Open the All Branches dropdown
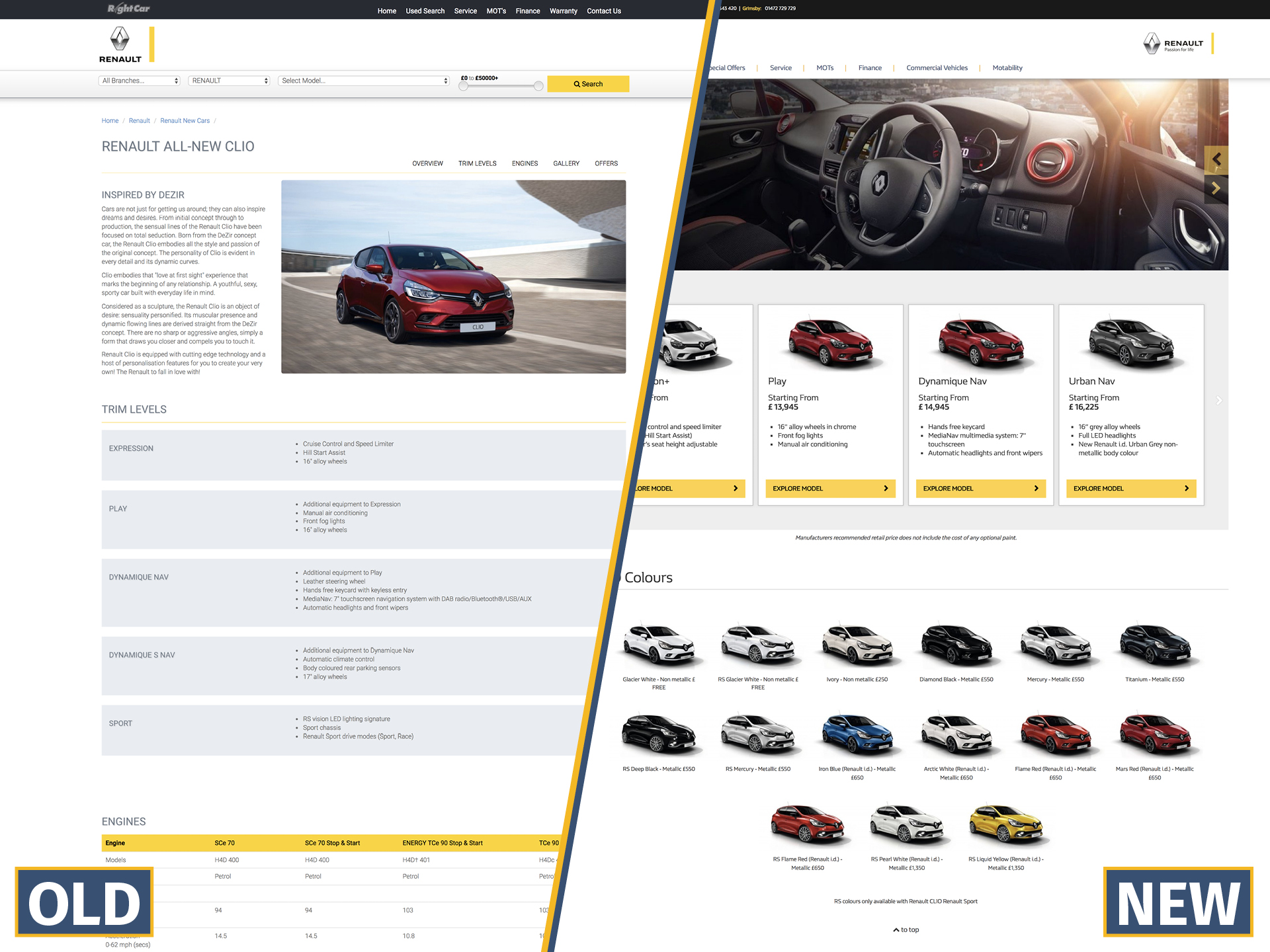 140,81
